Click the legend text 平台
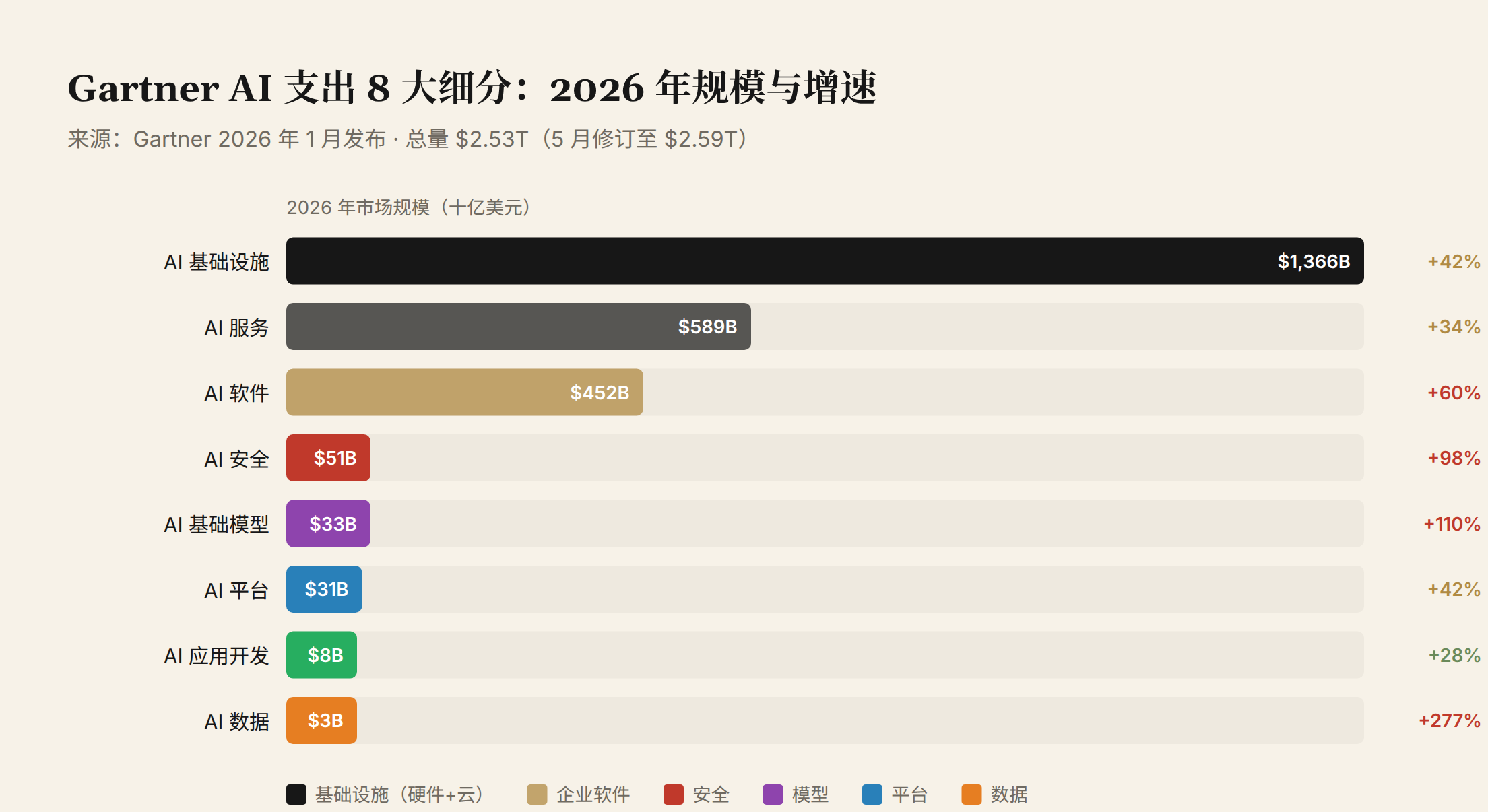The image size is (1488, 812). coord(909,794)
